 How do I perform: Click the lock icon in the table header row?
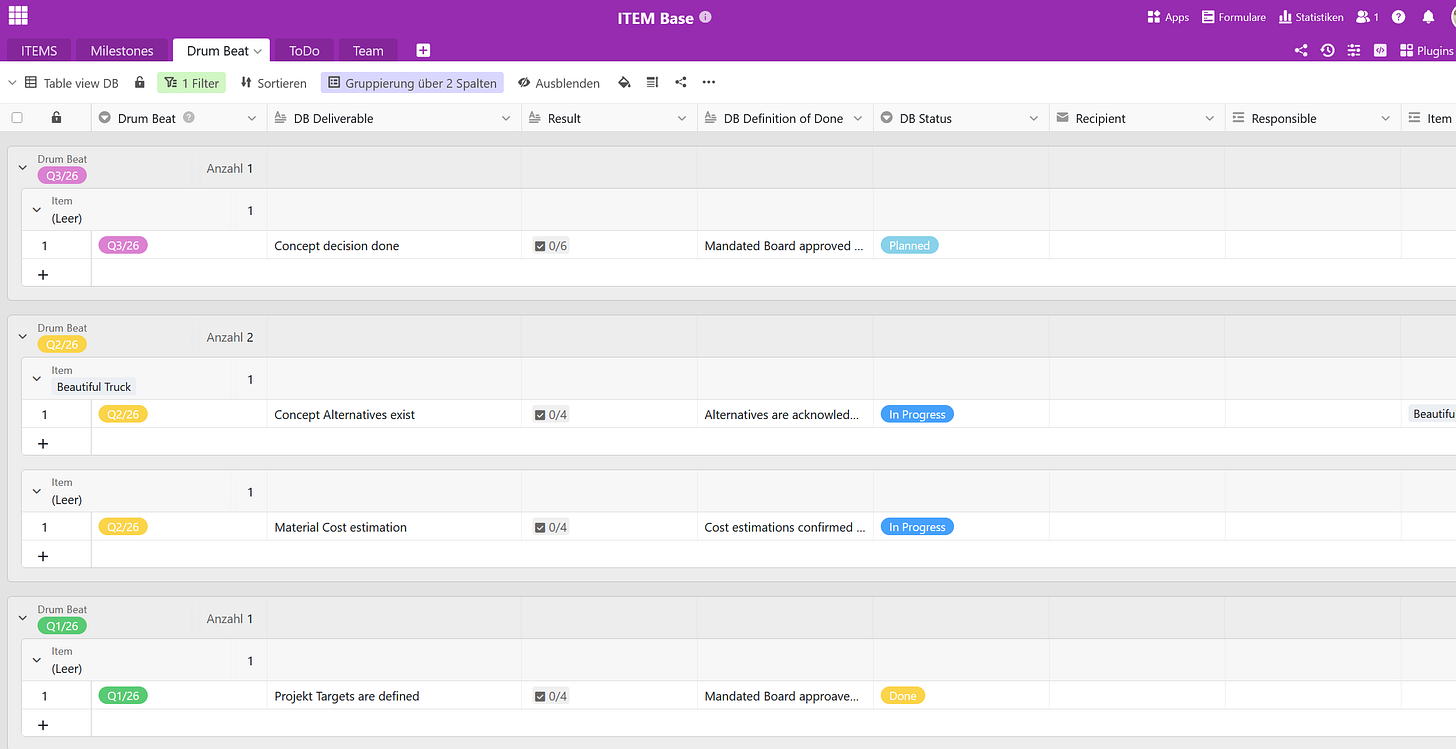56,118
